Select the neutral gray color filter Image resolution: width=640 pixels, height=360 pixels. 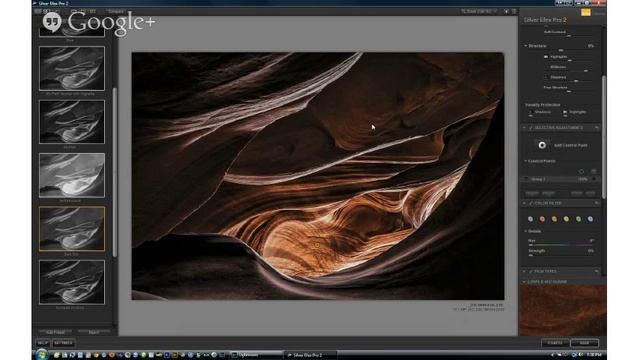click(x=530, y=219)
